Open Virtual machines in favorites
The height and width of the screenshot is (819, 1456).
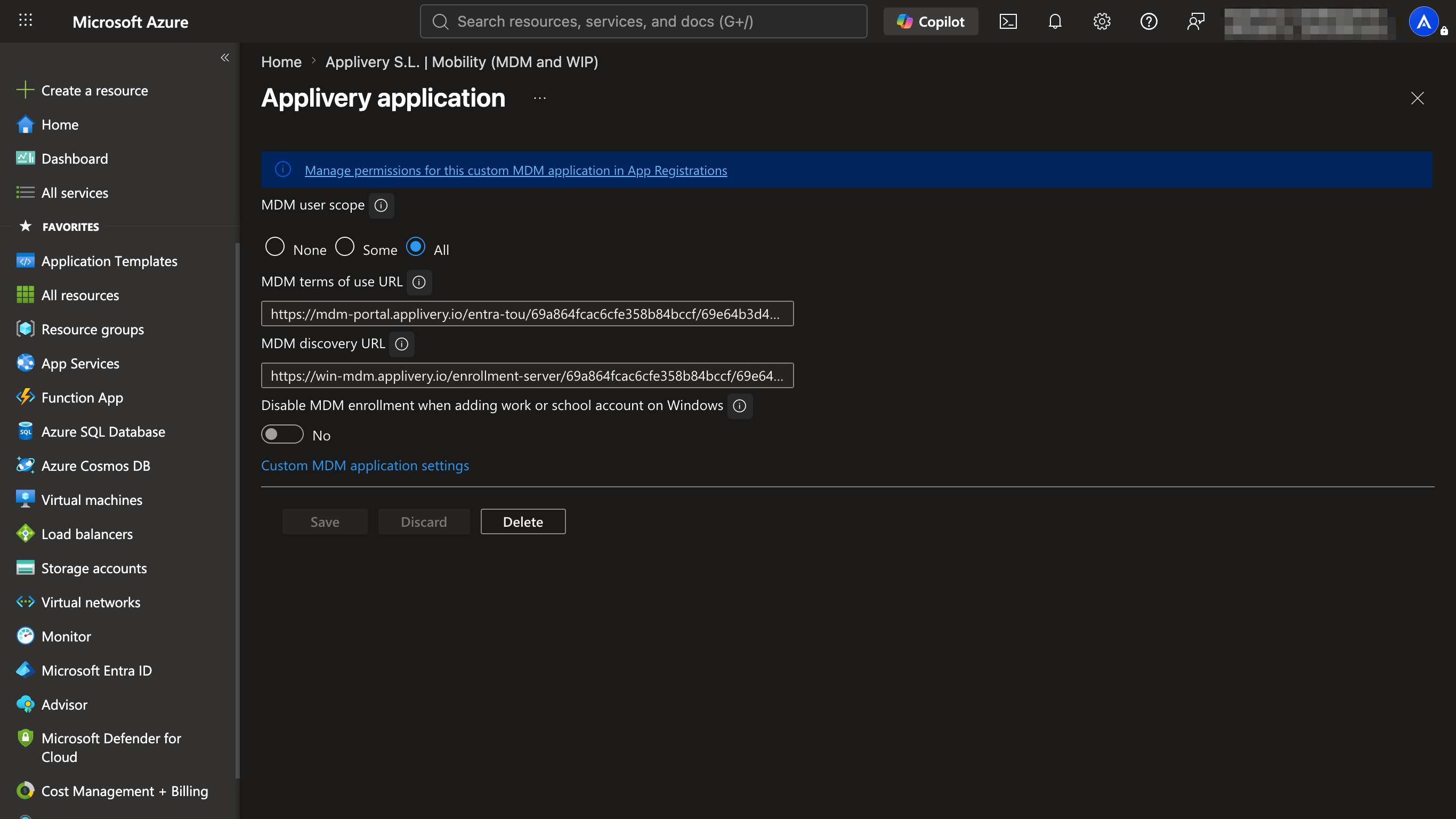point(80,500)
